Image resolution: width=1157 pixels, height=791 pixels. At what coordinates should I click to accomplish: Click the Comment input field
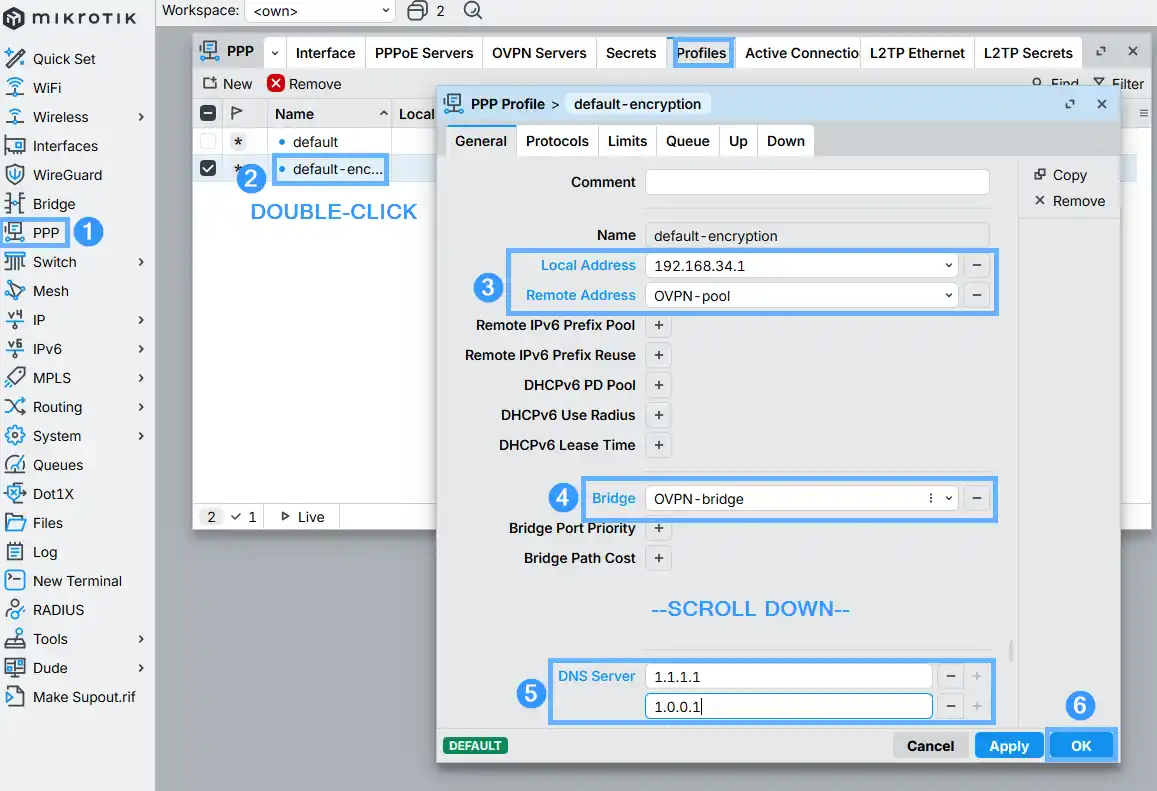[817, 182]
